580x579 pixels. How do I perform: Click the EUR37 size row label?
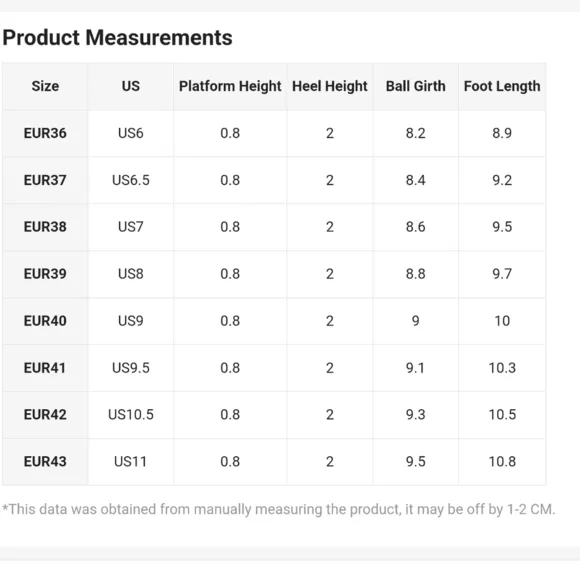pos(45,180)
